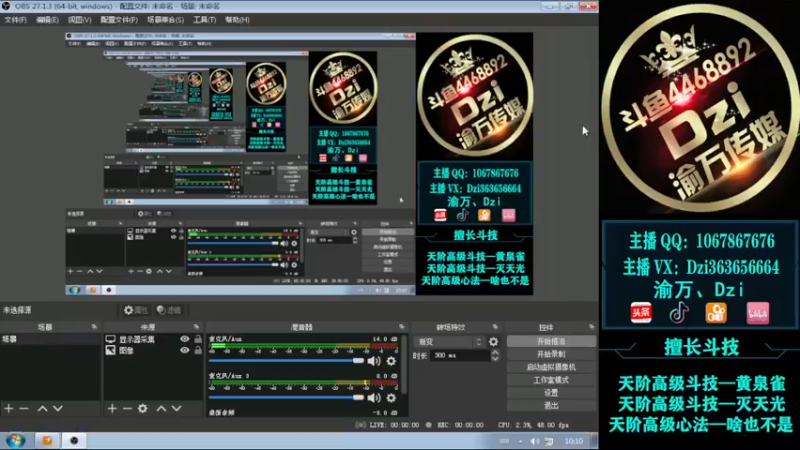Open the 渐变 transition dropdown
800x450 pixels.
(x=448, y=342)
